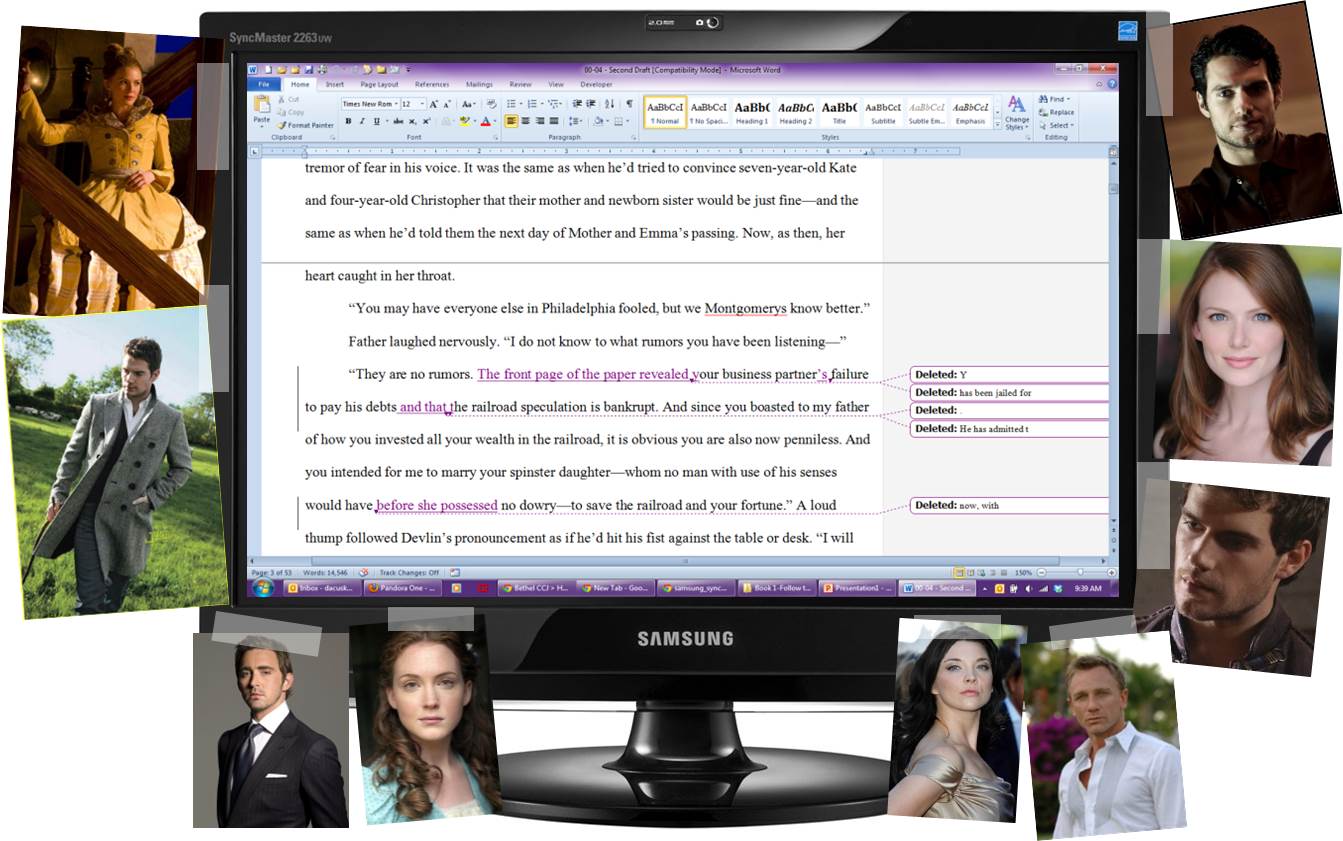Viewport: 1343px width, 841px height.
Task: Click the Strikethrough icon
Action: coord(397,121)
